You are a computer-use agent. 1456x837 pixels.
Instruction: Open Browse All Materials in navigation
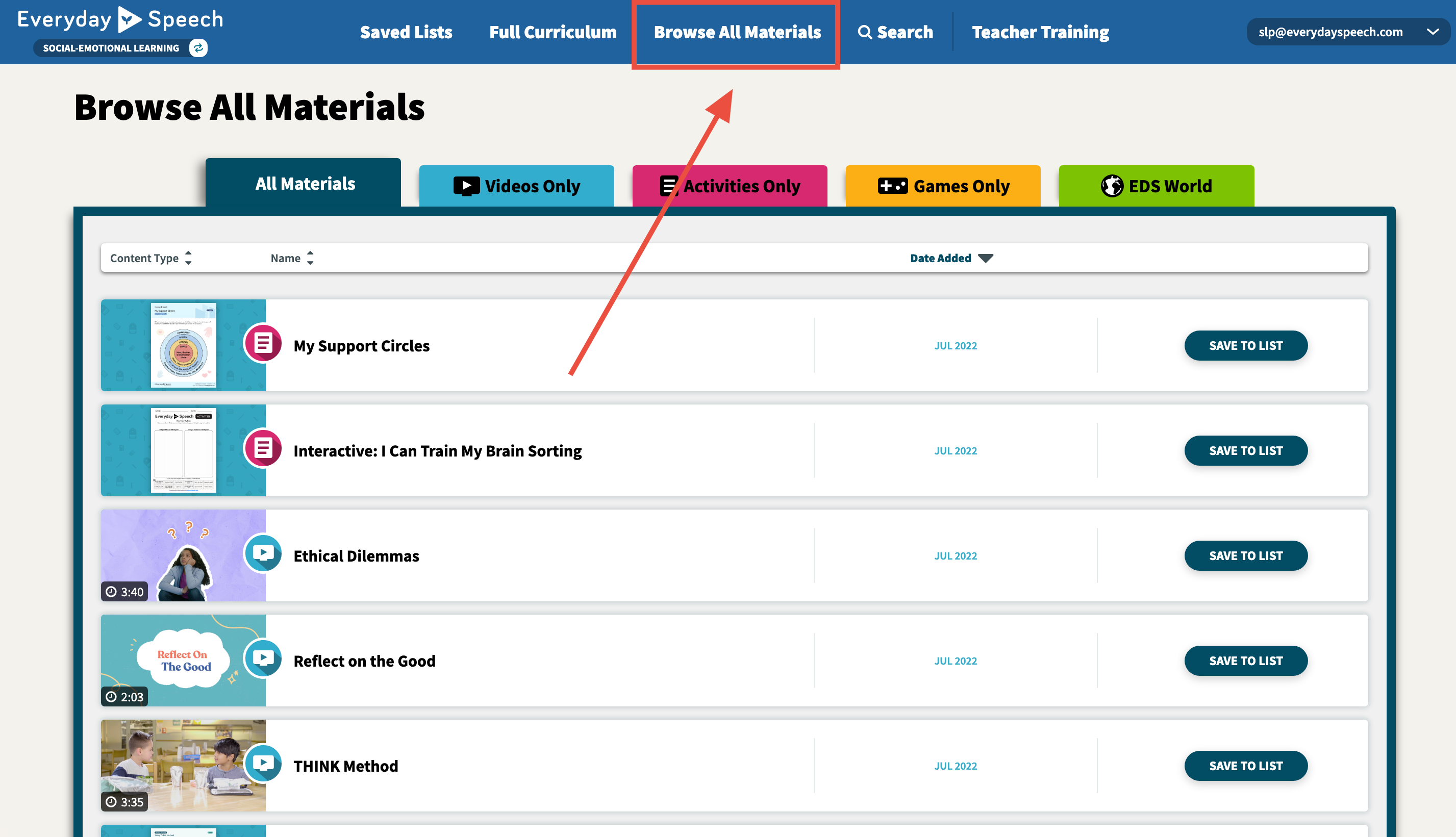point(737,32)
